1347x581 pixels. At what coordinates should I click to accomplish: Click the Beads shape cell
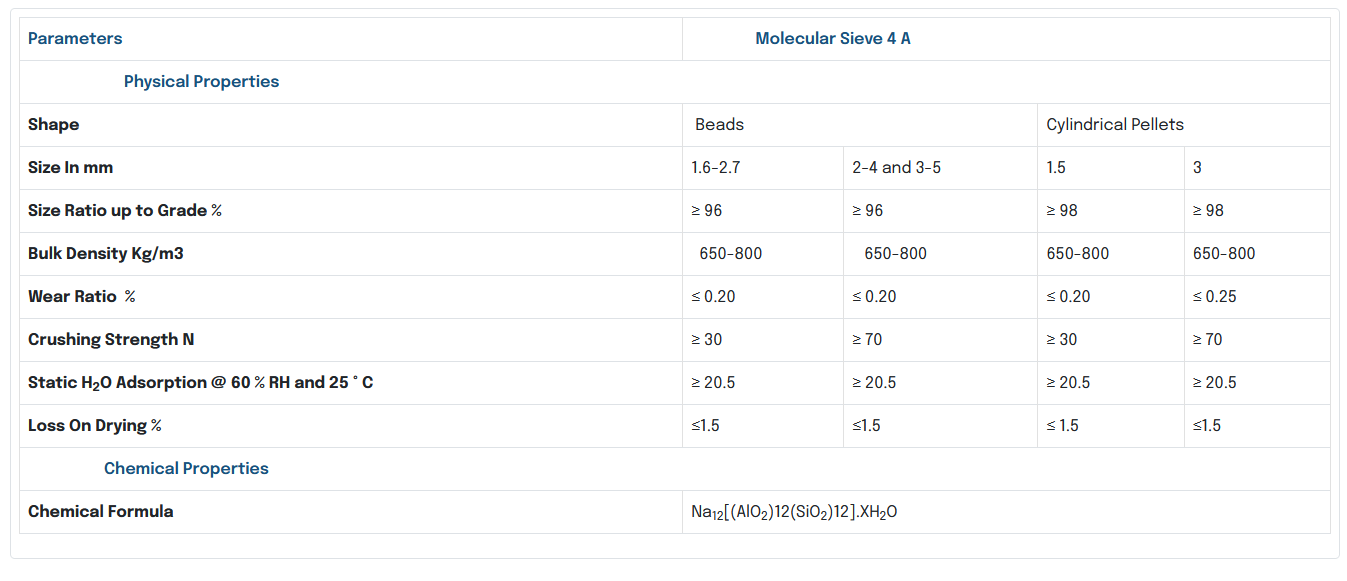click(x=719, y=125)
